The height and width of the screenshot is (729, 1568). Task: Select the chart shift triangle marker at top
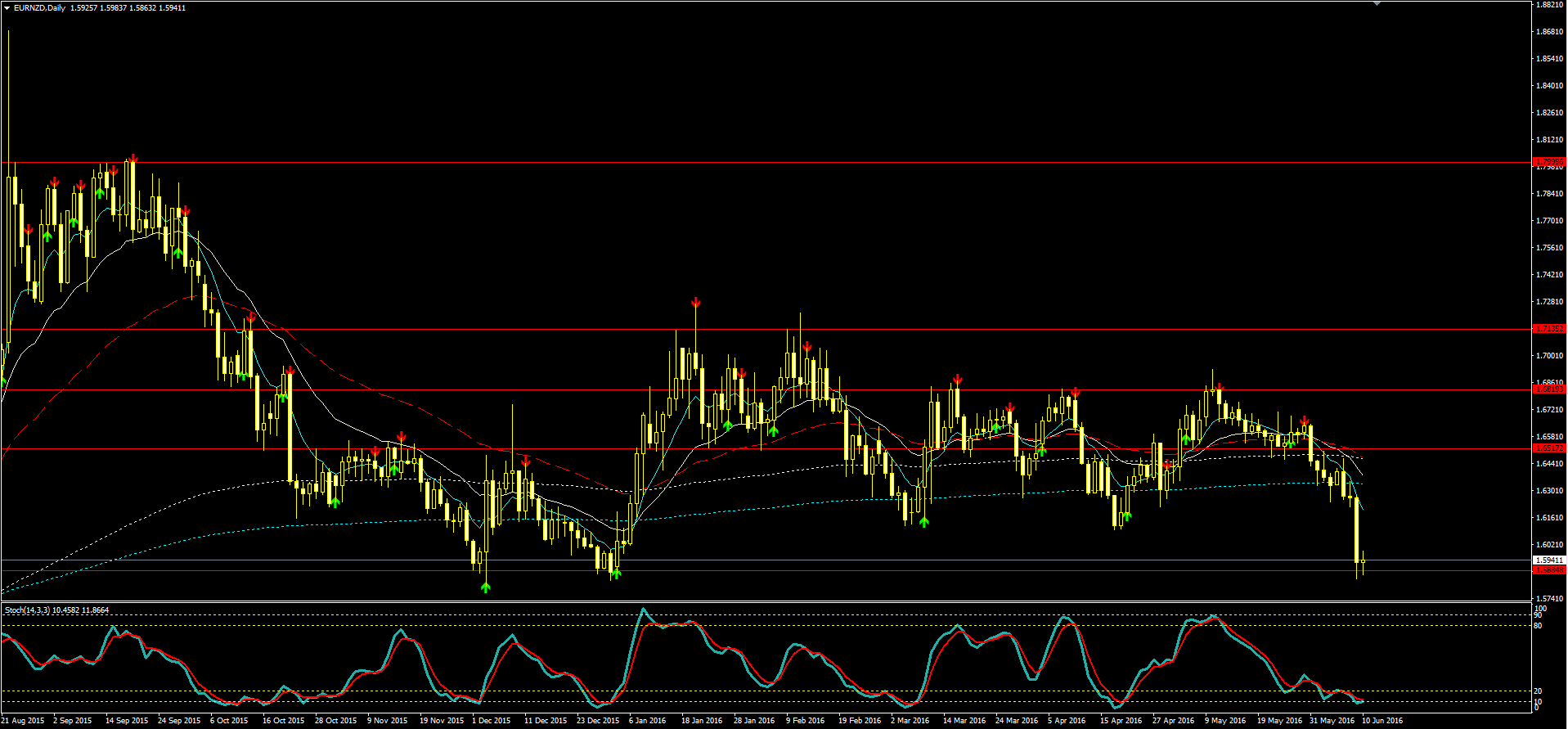(1377, 3)
